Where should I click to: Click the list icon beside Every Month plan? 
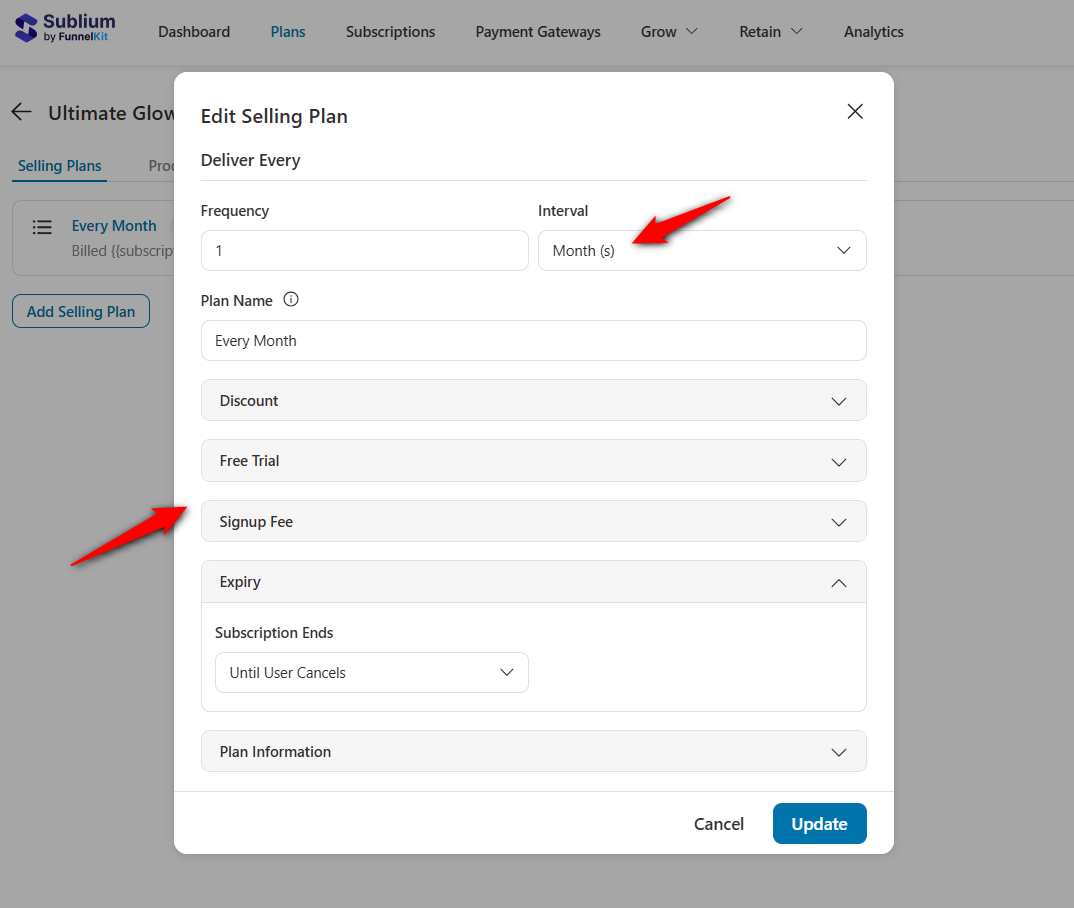pos(42,227)
